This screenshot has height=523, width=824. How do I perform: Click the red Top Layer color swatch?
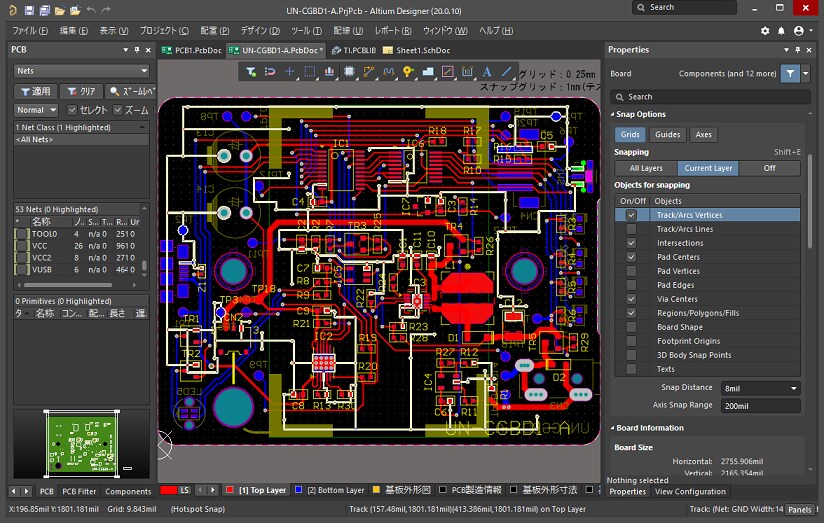(x=169, y=490)
